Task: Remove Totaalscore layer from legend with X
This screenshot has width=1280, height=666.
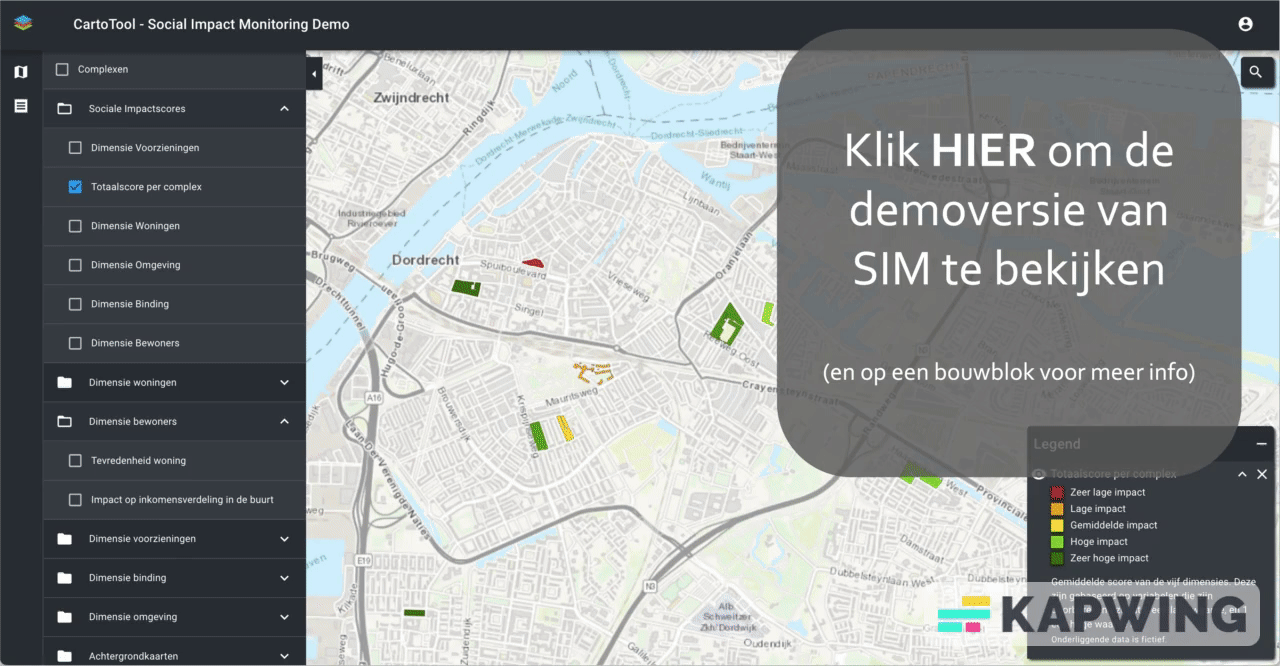Action: pos(1261,474)
